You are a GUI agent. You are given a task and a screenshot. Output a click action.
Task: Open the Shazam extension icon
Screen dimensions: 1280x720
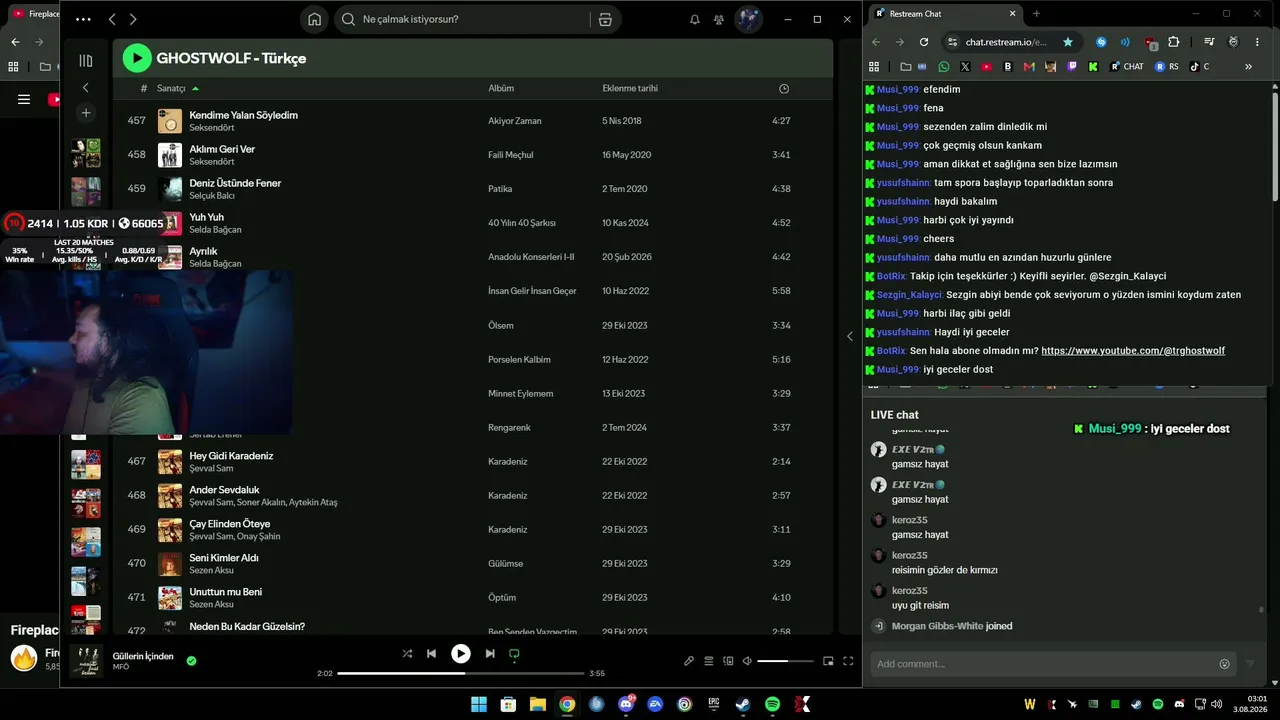click(1101, 42)
